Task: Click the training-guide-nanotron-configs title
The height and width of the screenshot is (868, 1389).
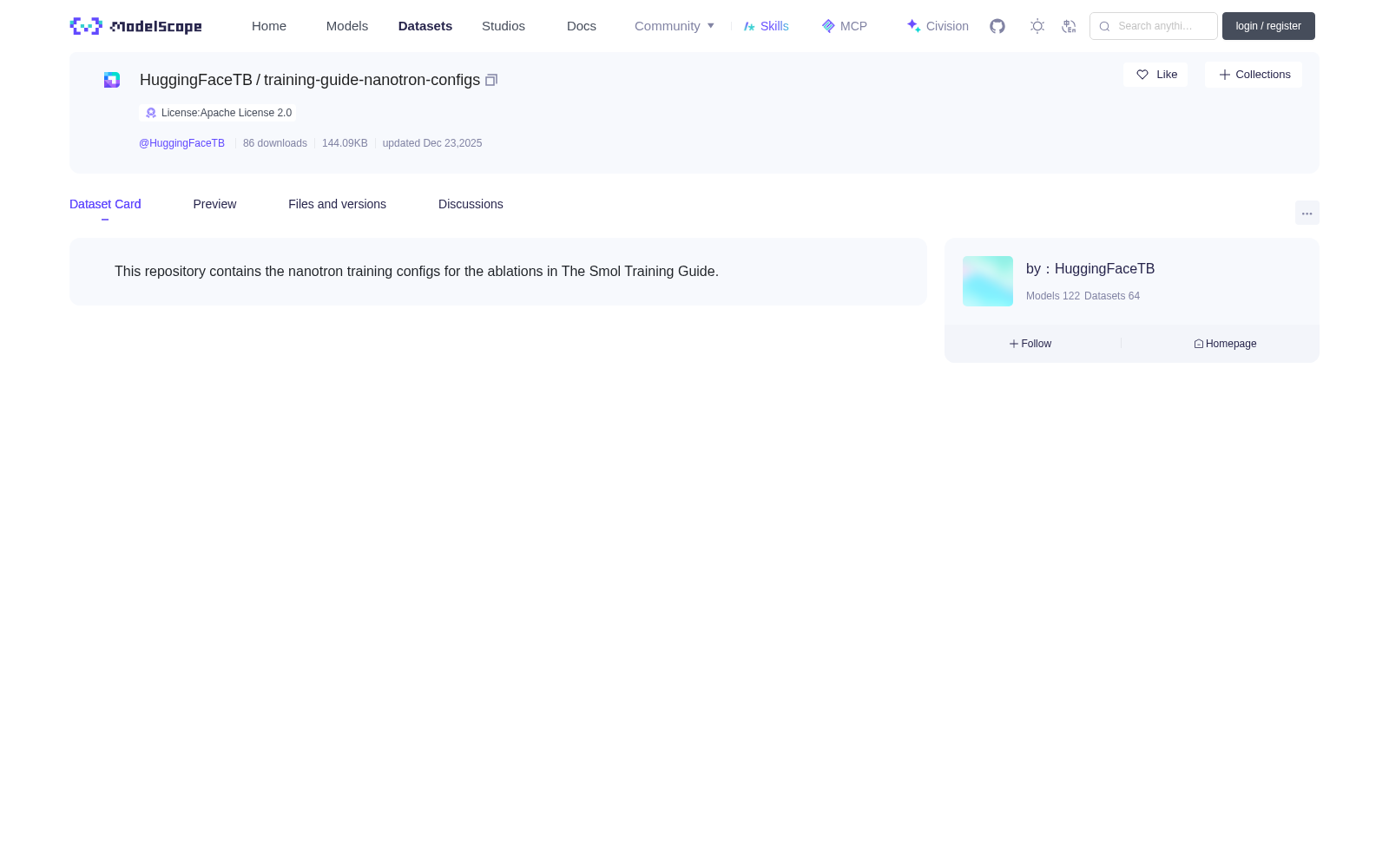Action: click(x=372, y=80)
